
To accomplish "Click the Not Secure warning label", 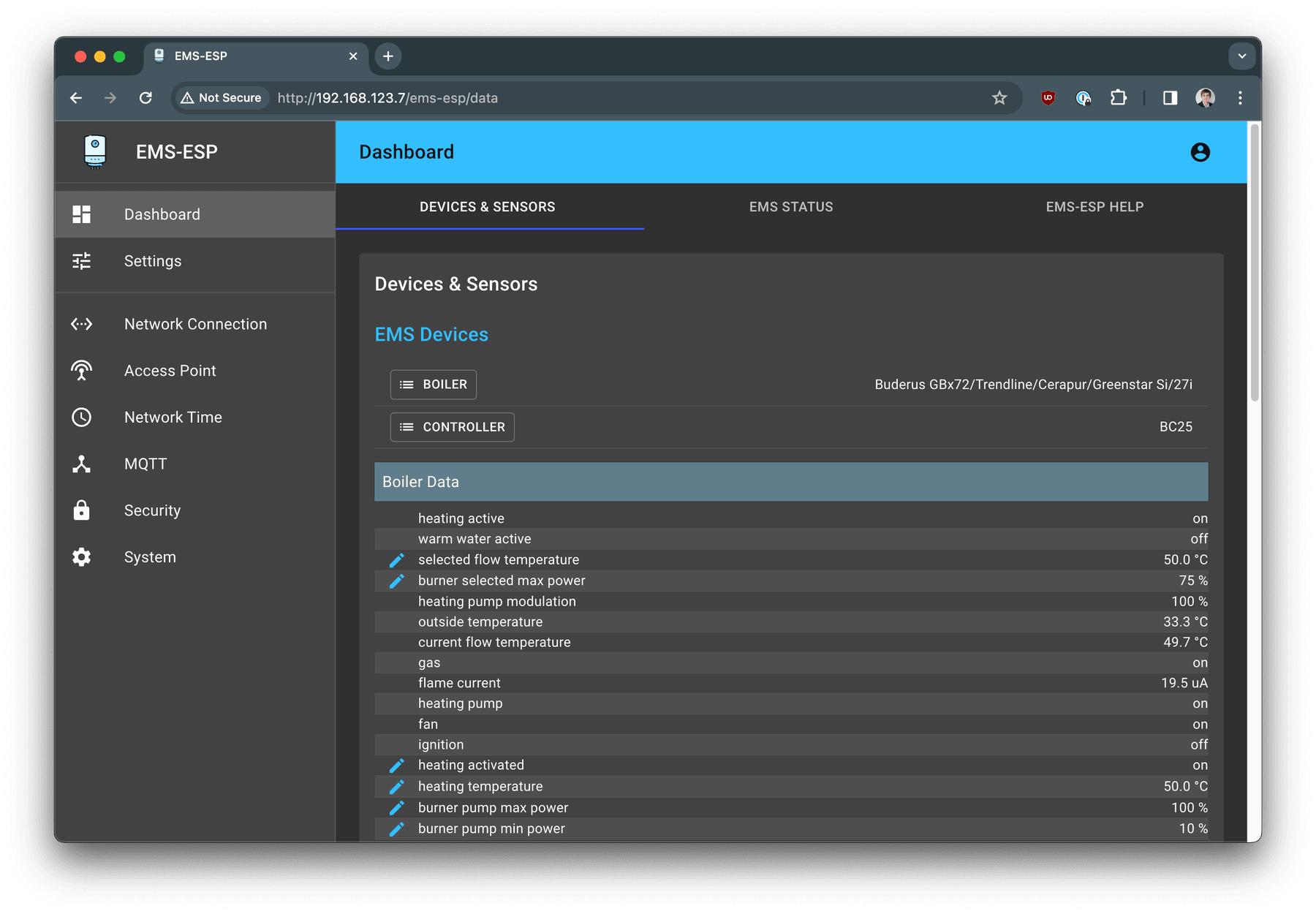I will point(220,97).
